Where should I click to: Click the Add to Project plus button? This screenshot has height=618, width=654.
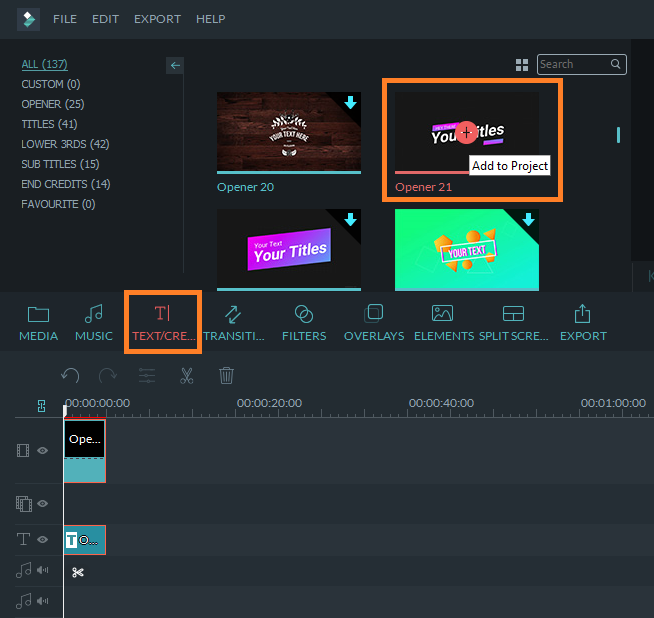pyautogui.click(x=466, y=133)
